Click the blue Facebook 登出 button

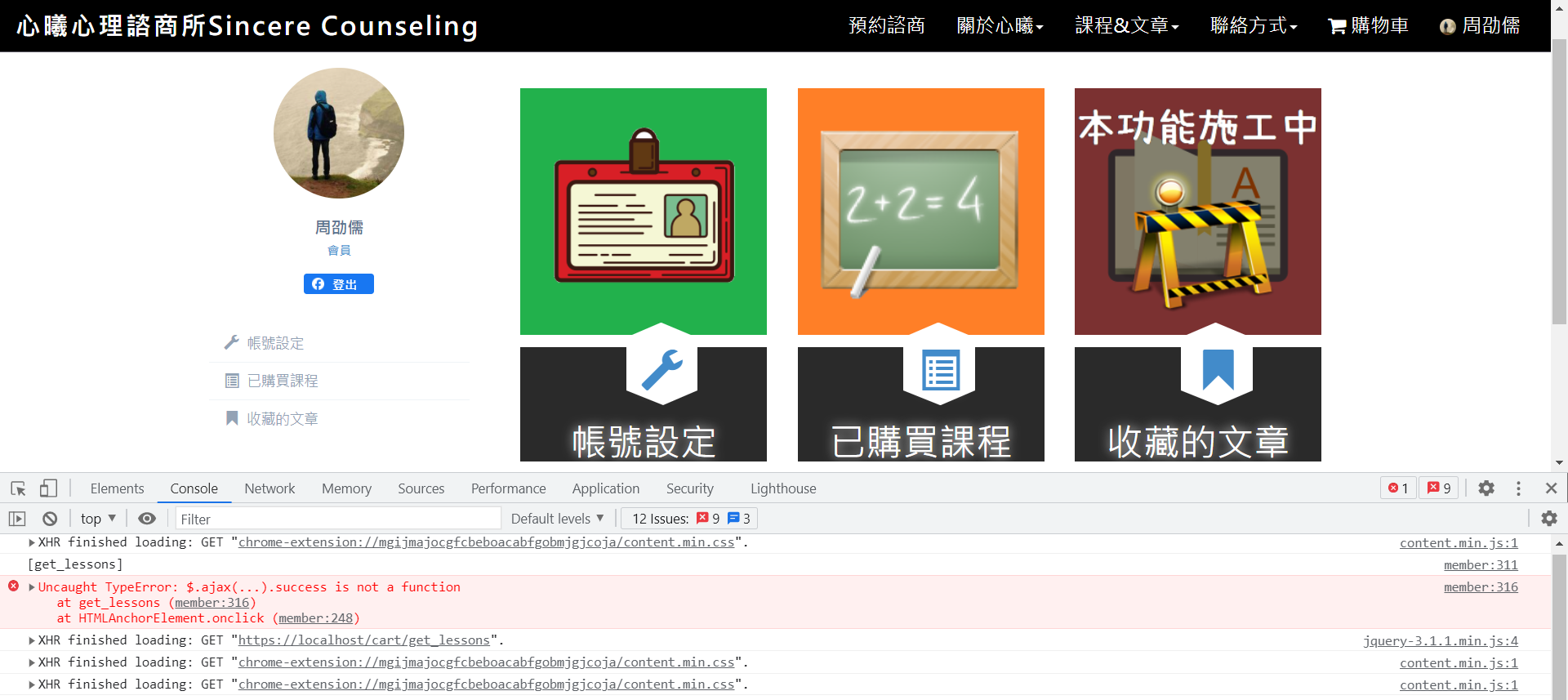click(x=338, y=284)
